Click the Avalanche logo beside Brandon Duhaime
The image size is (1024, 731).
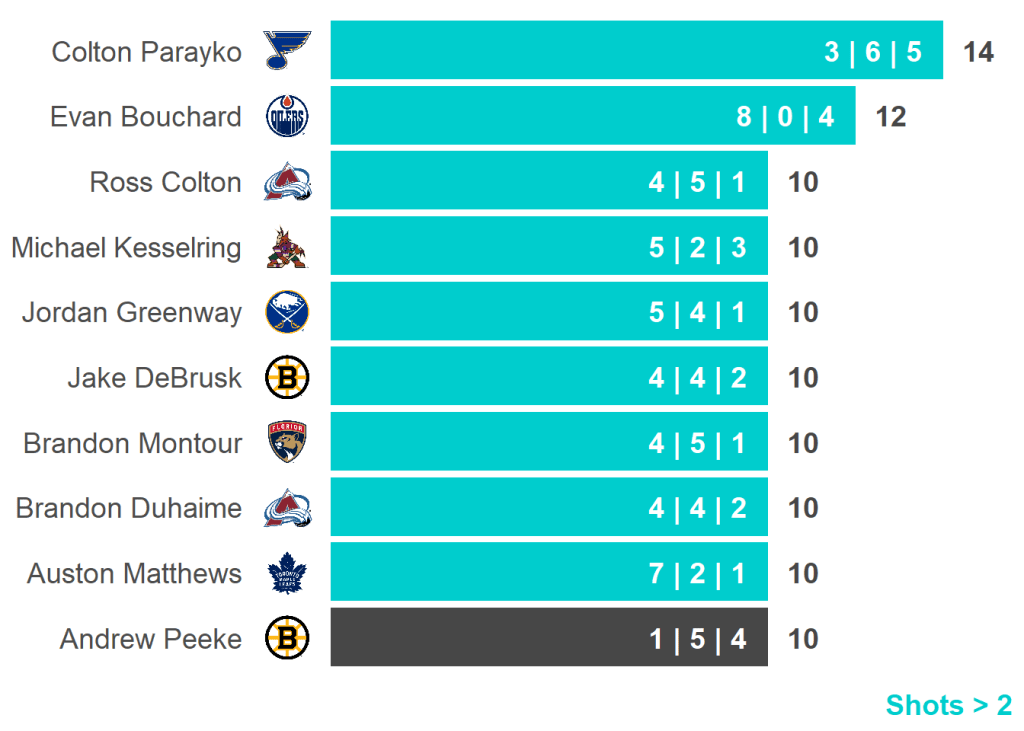point(287,508)
